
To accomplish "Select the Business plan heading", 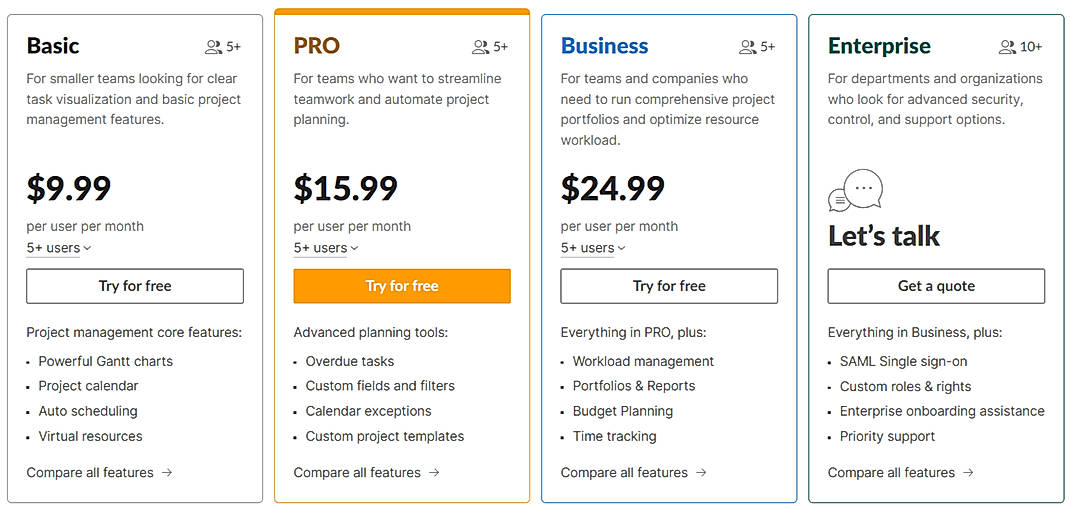I will click(x=604, y=46).
